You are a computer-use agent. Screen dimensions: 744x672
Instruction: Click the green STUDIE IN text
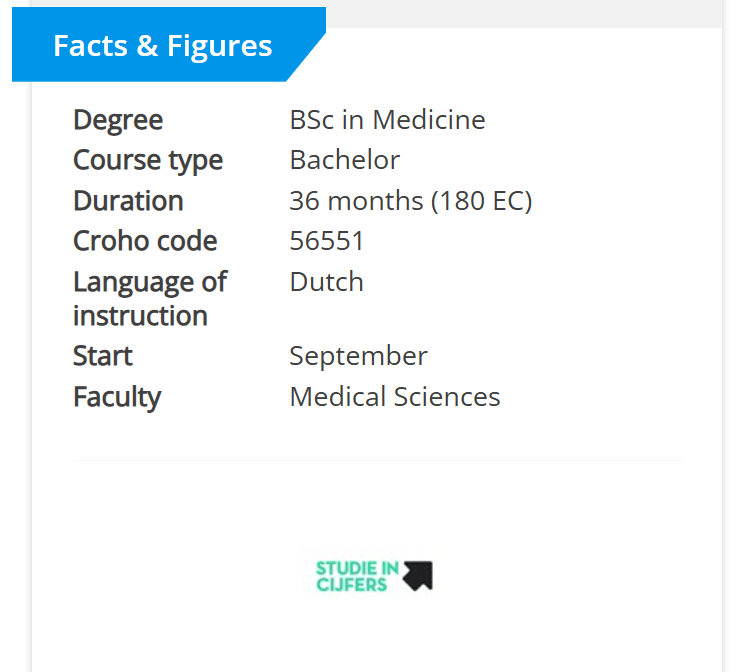click(357, 568)
